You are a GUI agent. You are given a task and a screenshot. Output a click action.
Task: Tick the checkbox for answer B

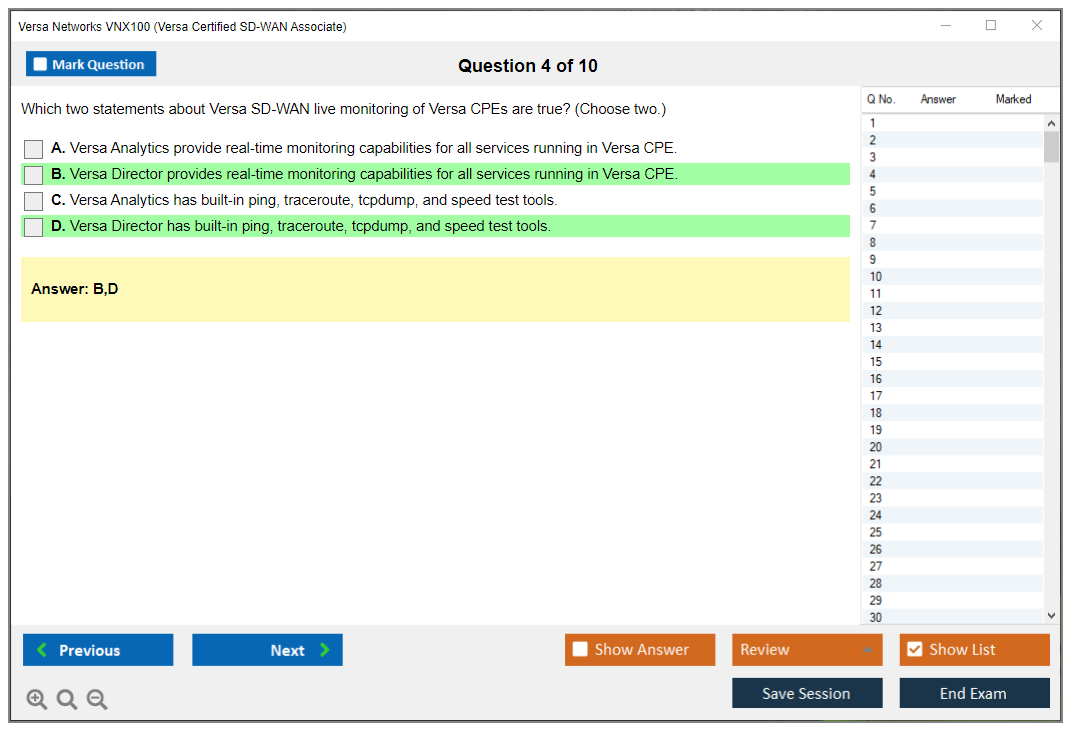(34, 175)
